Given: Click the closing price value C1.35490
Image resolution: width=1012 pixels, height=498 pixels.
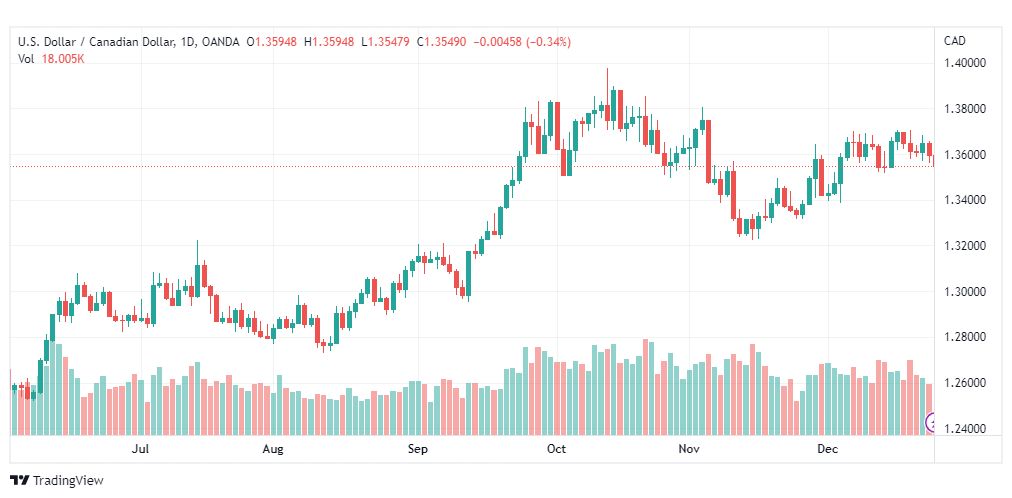Looking at the screenshot, I should (443, 42).
